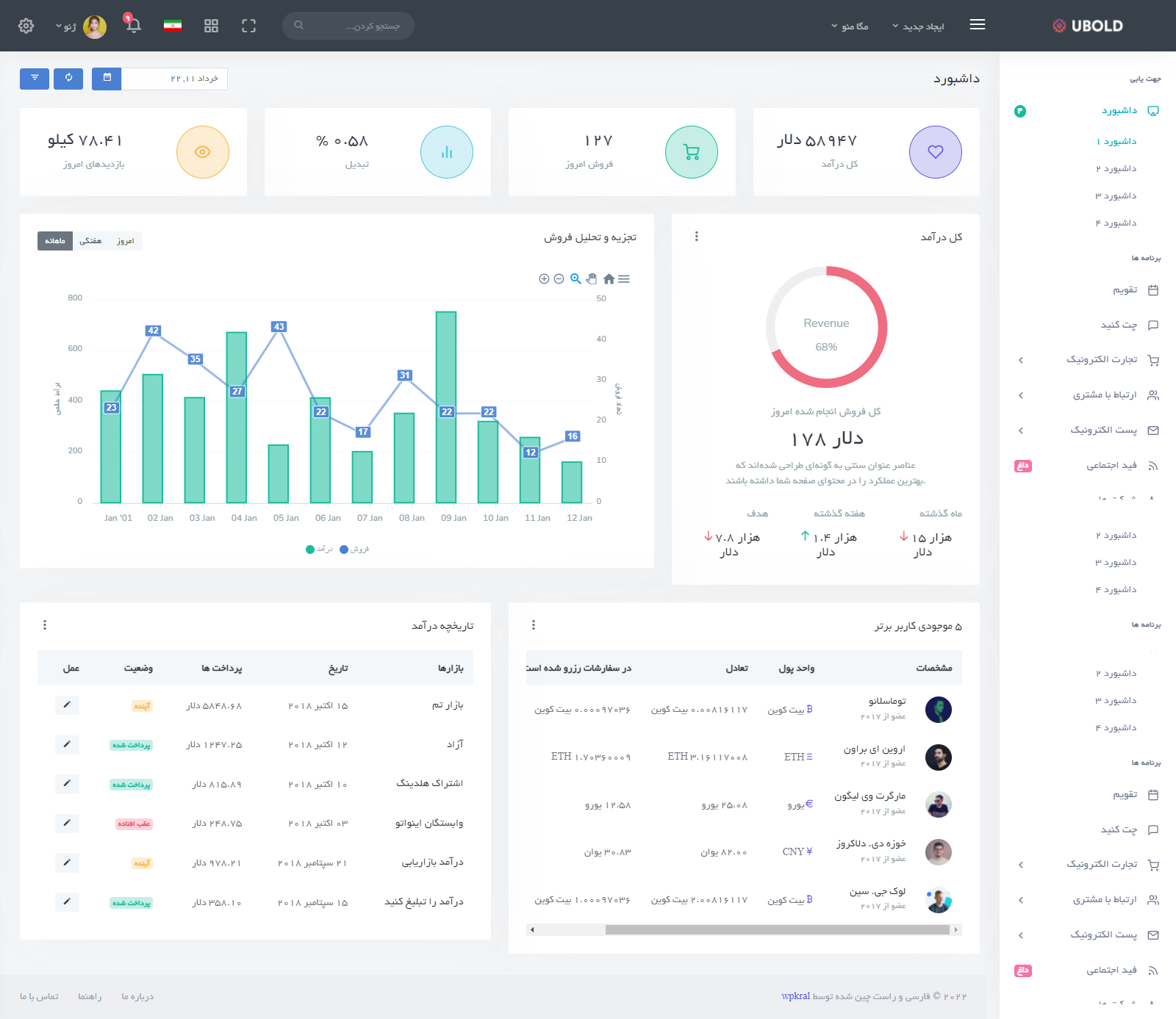Toggle the درآمد legend series in chart
The width and height of the screenshot is (1176, 1019).
pyautogui.click(x=320, y=550)
